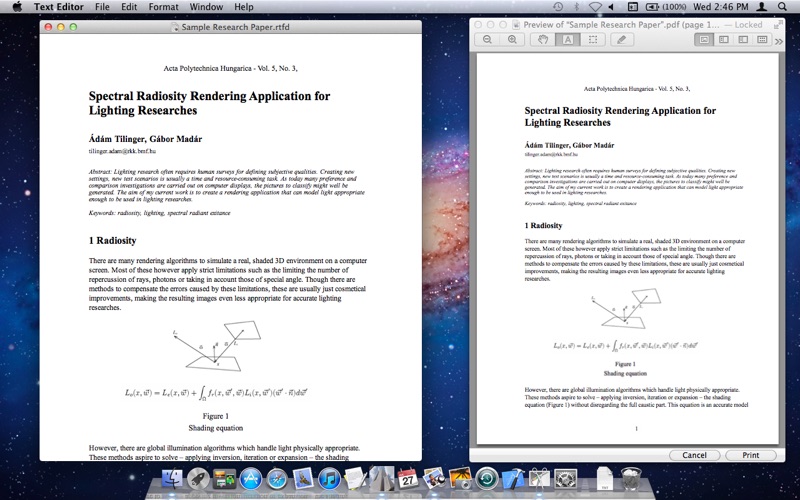This screenshot has width=800, height=500.
Task: Open the calendar icon showing 27 in Dock
Action: pyautogui.click(x=408, y=478)
